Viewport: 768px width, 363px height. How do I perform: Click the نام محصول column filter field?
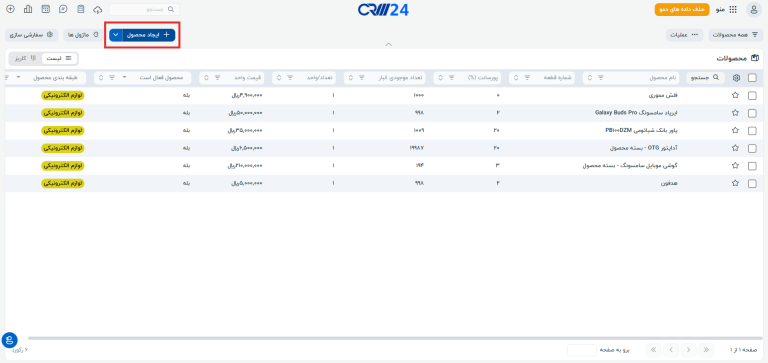(x=631, y=77)
